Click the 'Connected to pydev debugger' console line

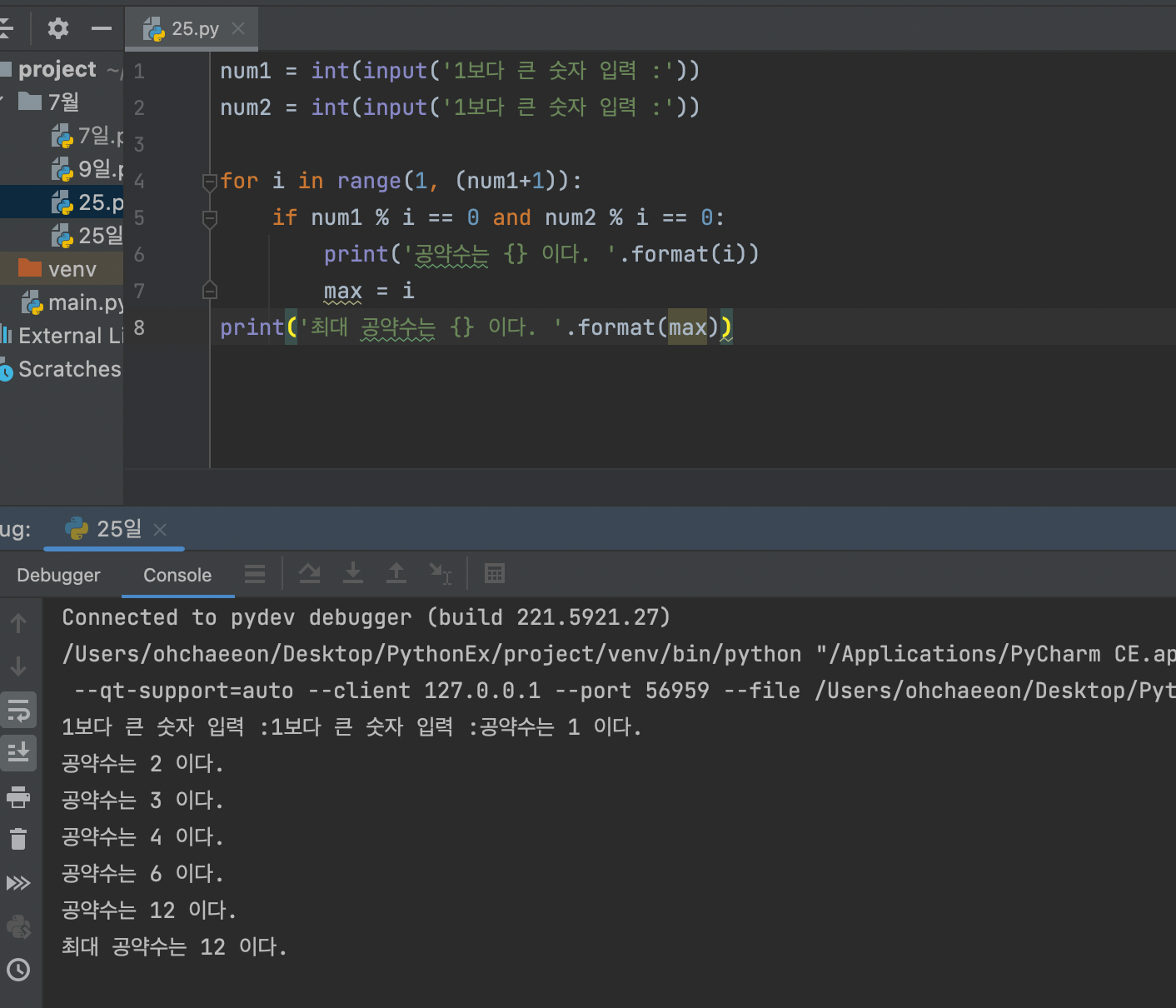(366, 617)
